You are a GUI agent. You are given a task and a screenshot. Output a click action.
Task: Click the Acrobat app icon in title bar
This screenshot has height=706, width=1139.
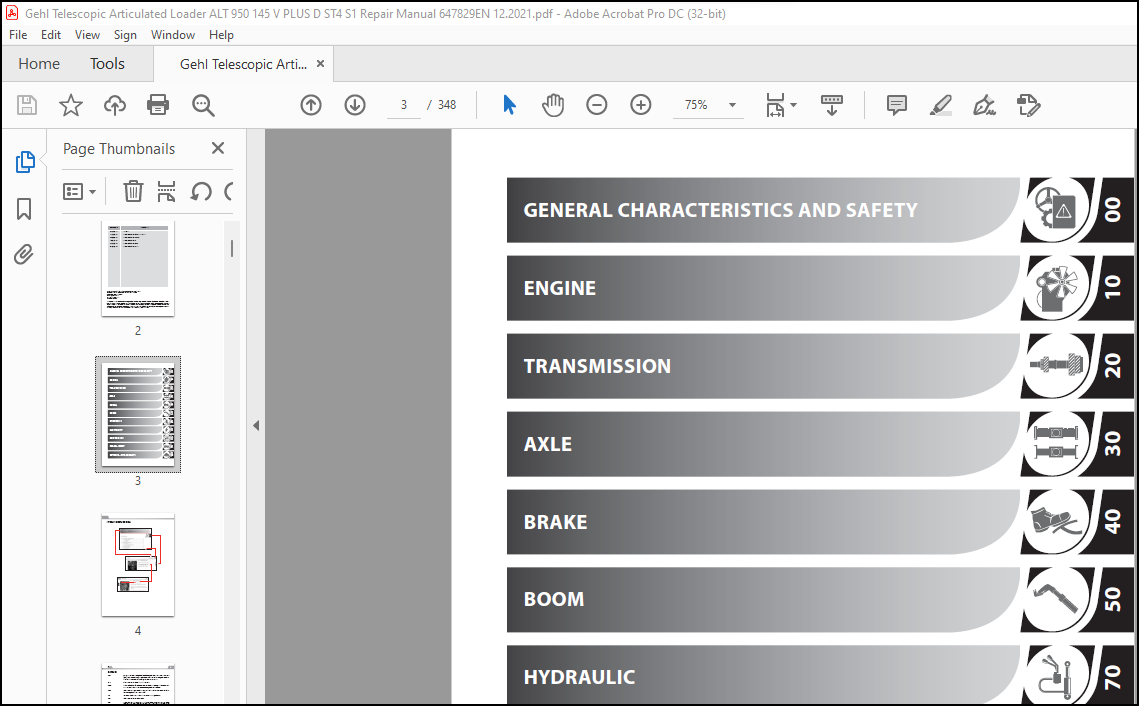tap(12, 13)
